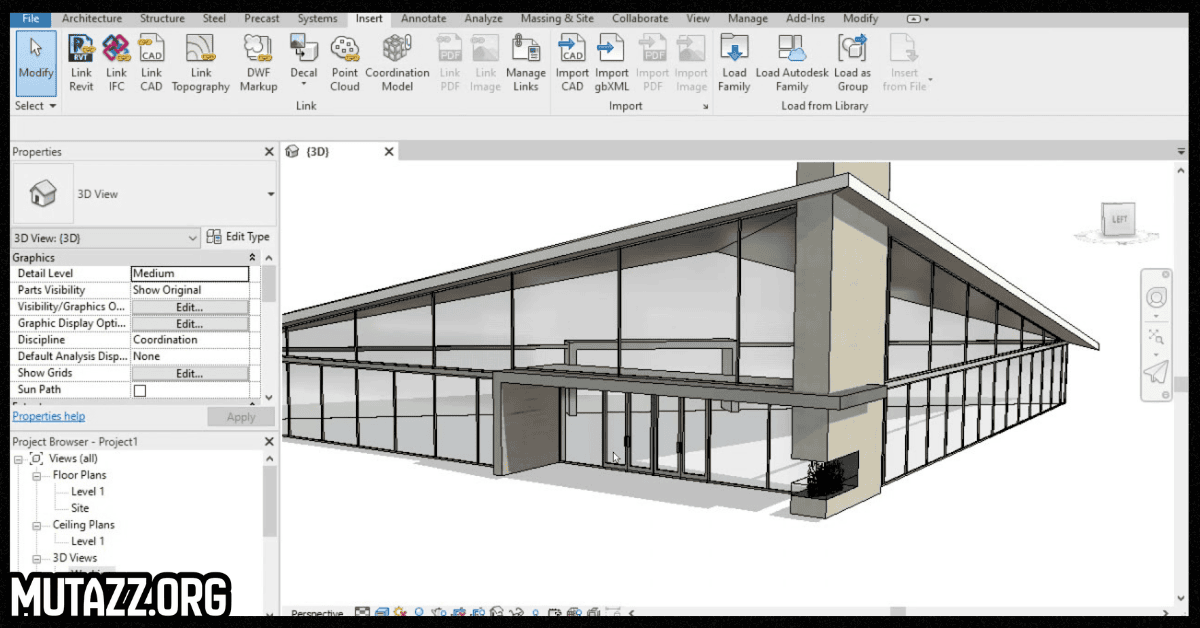The width and height of the screenshot is (1200, 628).
Task: Switch to the Annotate ribbon tab
Action: 423,18
